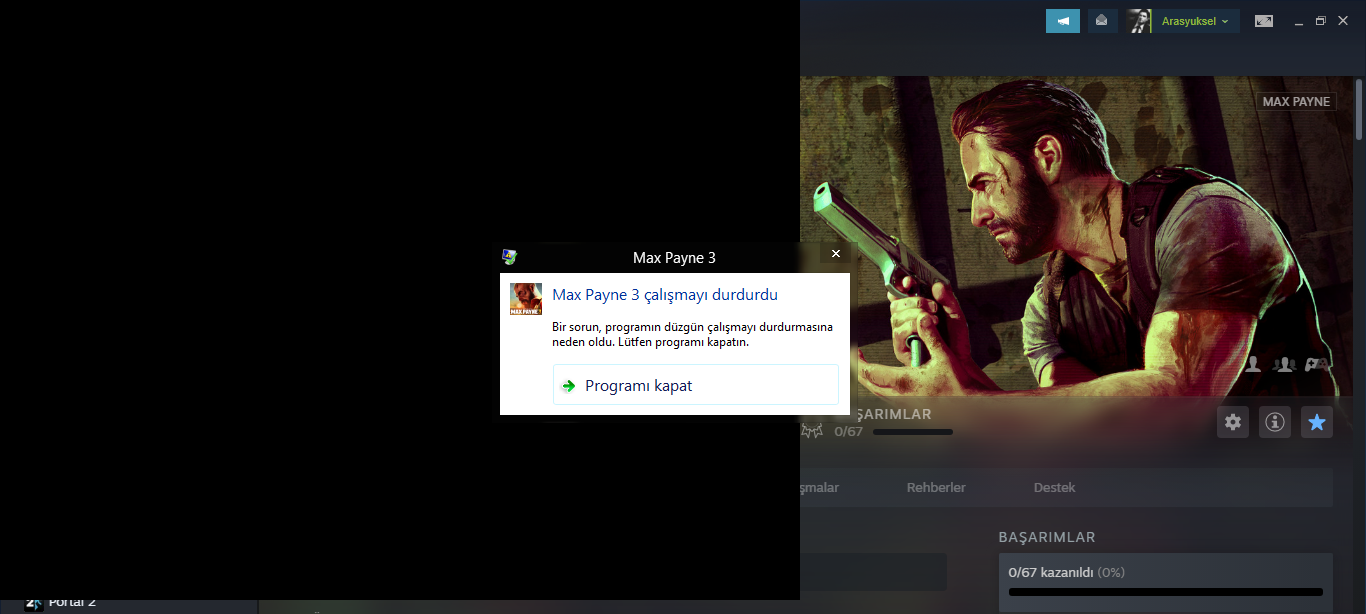Open Steam announcements megaphone icon
The image size is (1366, 614).
click(x=1063, y=21)
